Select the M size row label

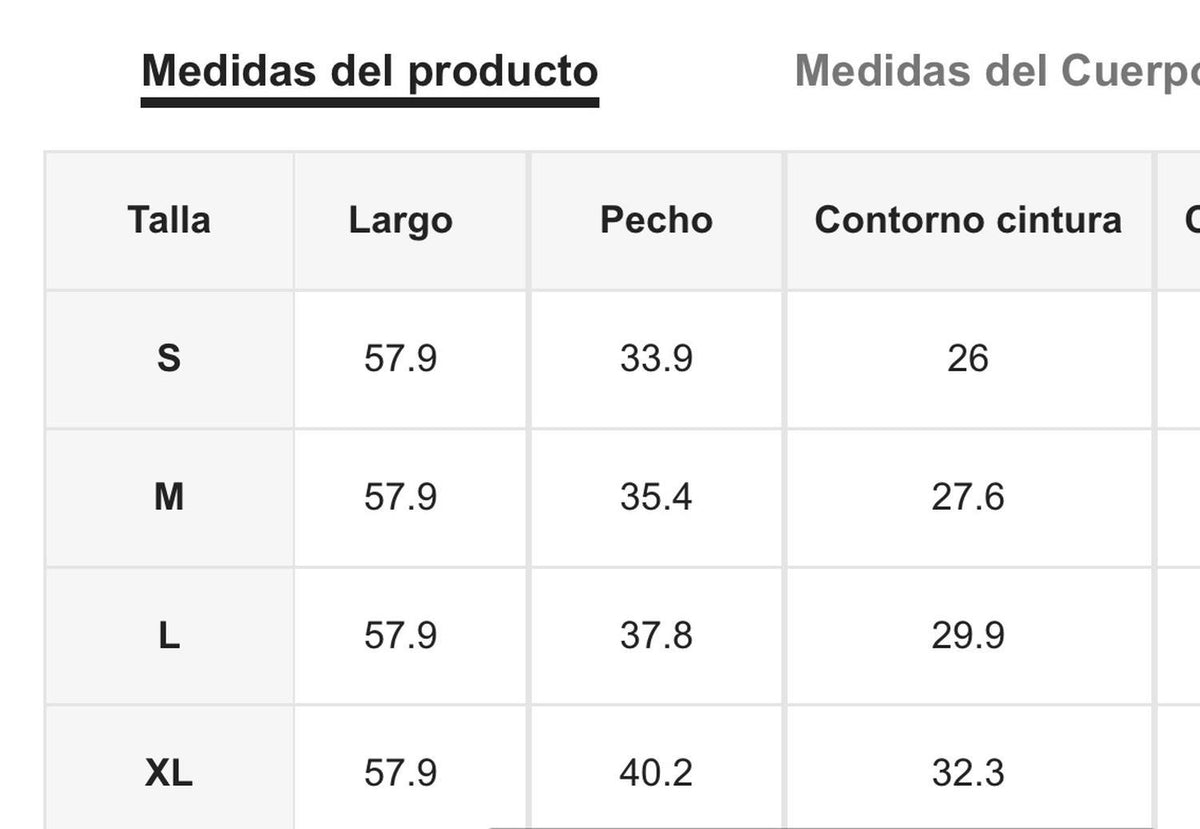169,496
